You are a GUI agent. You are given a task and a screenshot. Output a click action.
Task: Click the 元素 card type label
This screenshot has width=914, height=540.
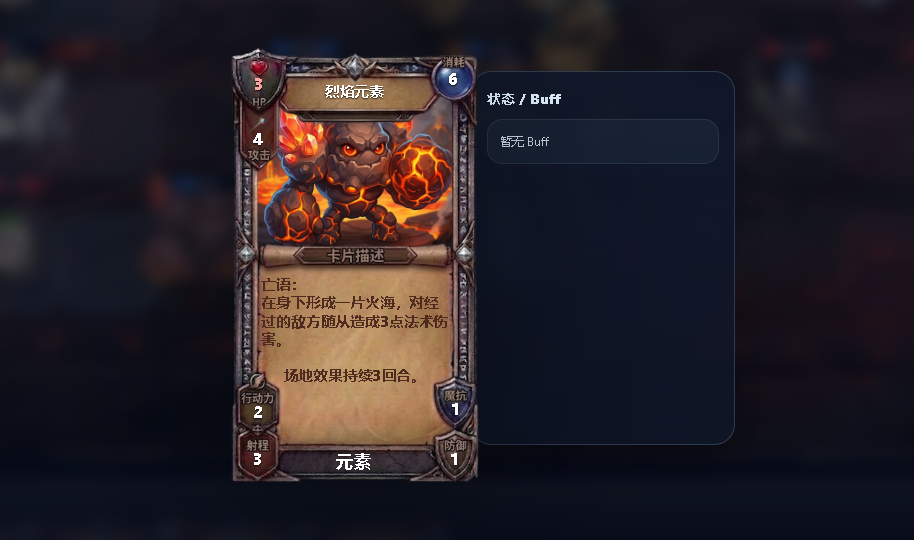[x=353, y=462]
